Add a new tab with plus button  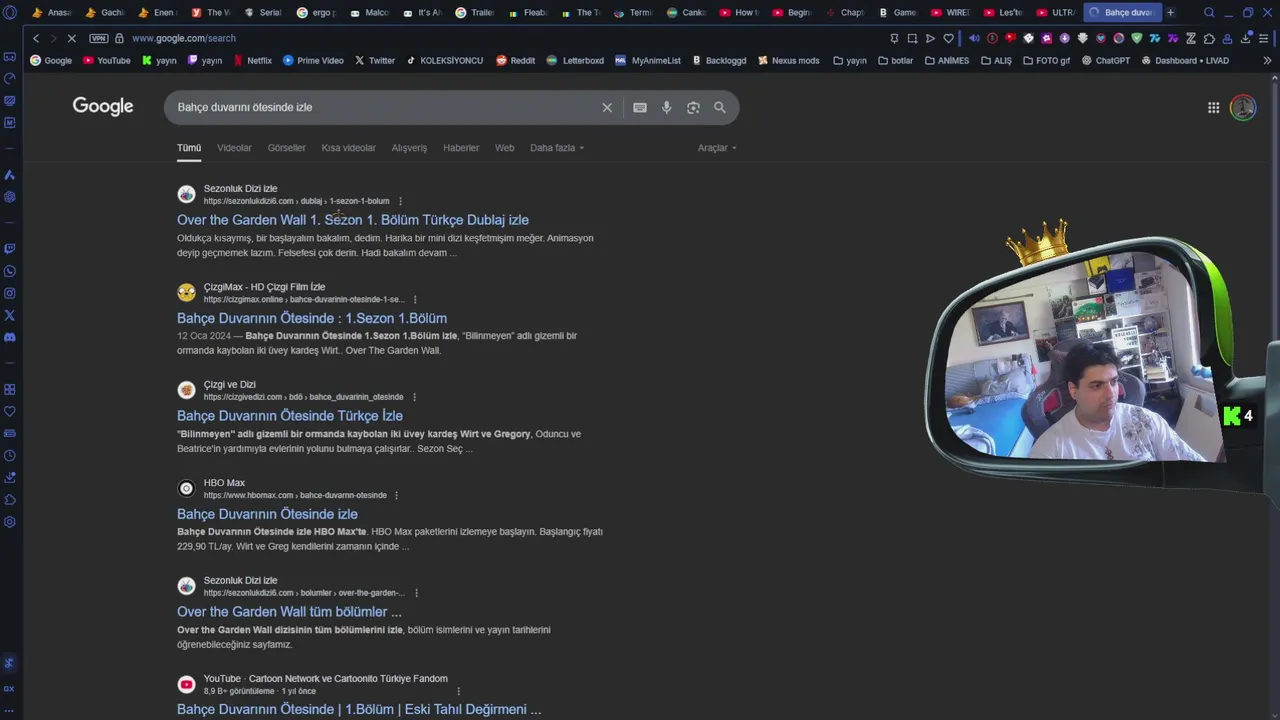pos(1170,12)
